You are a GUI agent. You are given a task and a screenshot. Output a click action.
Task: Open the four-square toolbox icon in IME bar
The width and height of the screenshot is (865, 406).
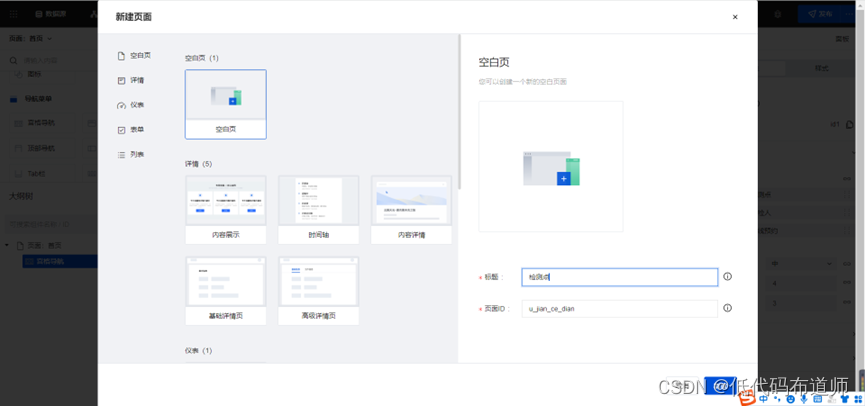click(x=858, y=399)
